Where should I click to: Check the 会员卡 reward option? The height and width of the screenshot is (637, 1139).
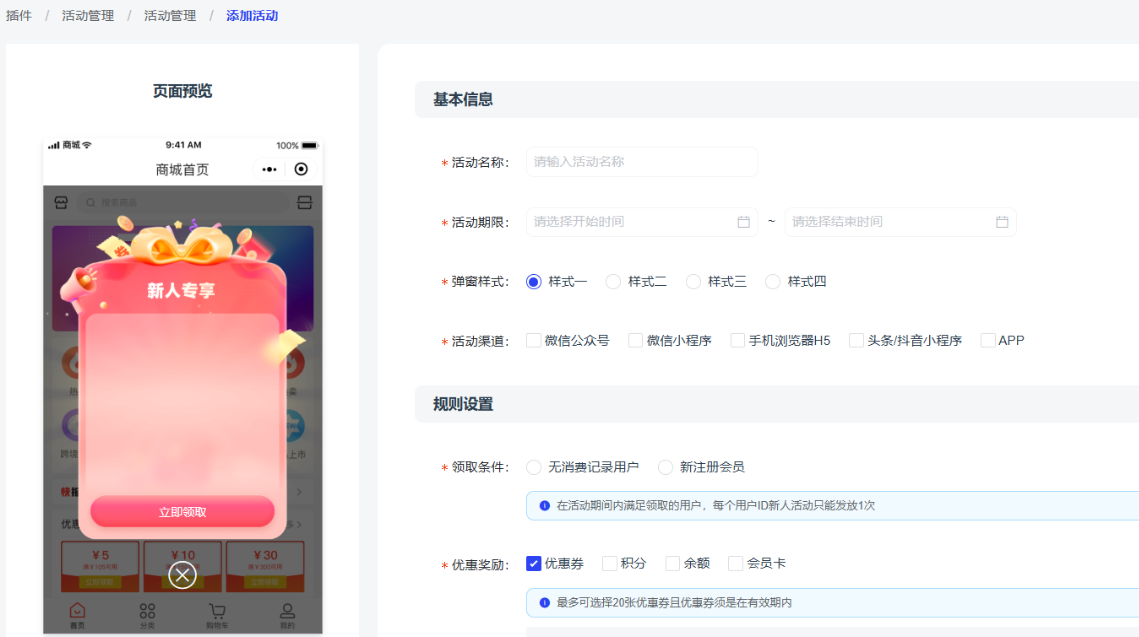(736, 564)
